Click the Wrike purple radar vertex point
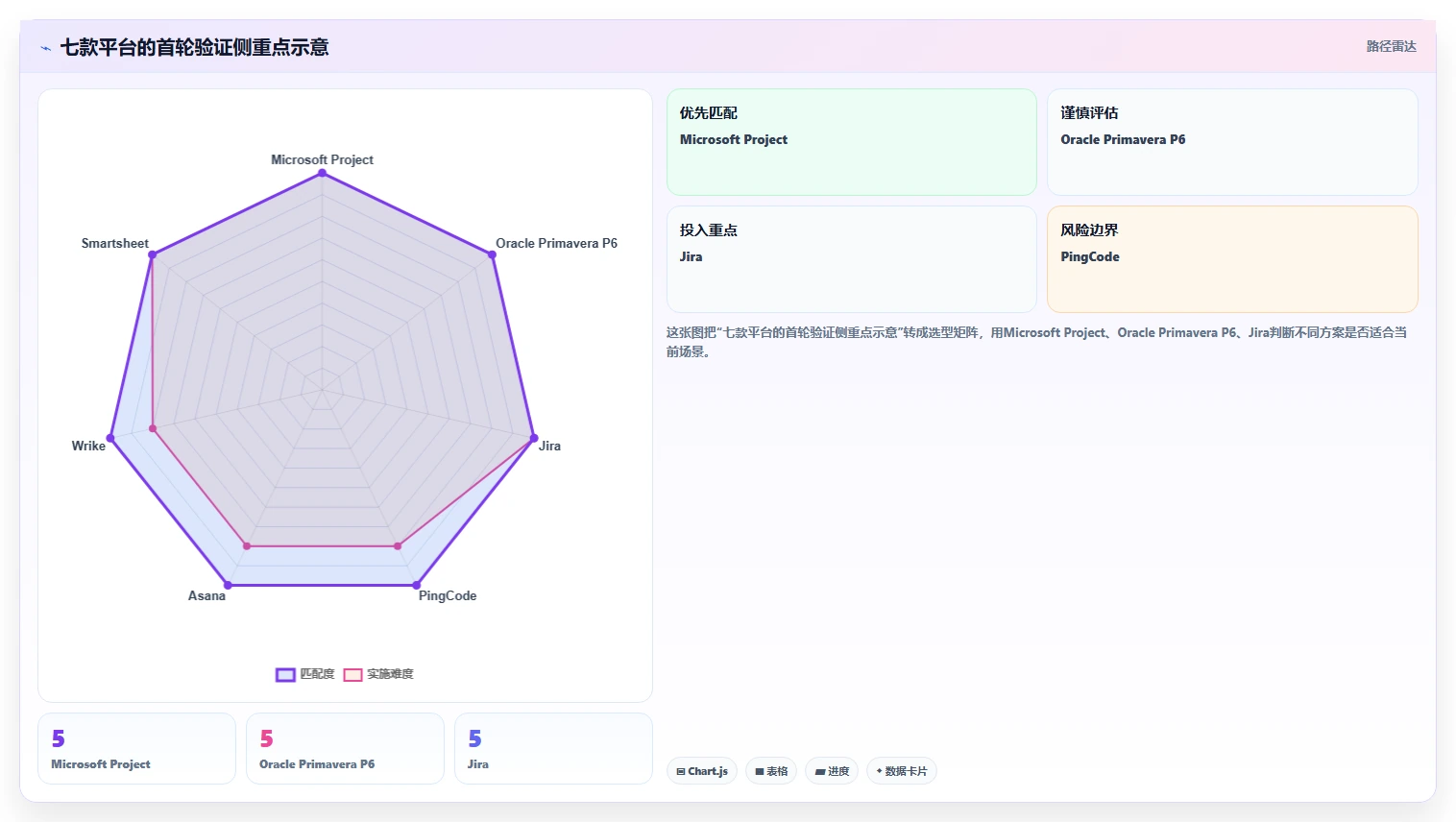Image resolution: width=1456 pixels, height=822 pixels. coord(110,438)
